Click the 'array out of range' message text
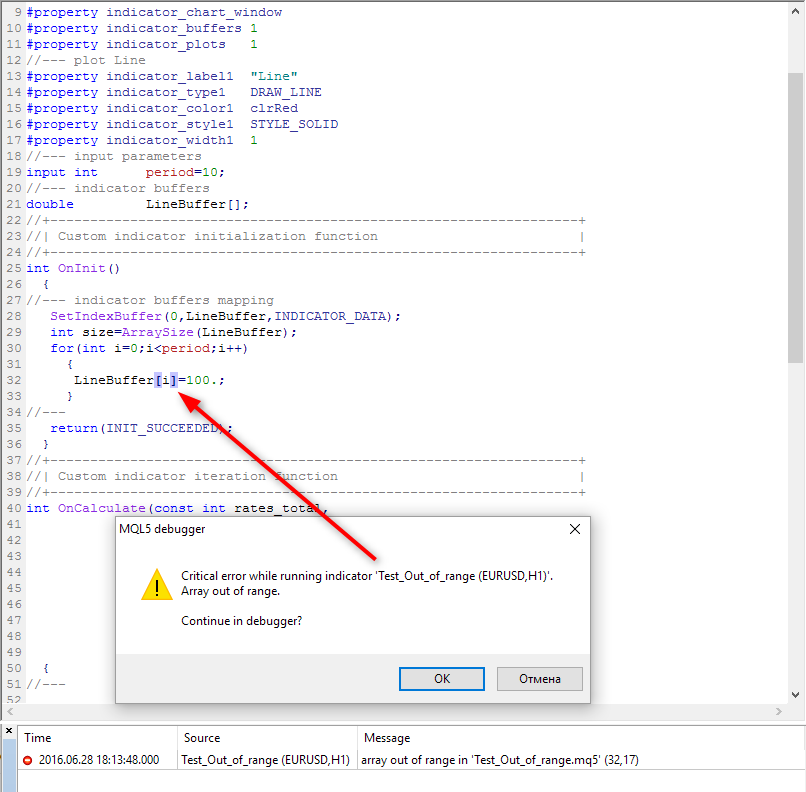 tap(500, 760)
